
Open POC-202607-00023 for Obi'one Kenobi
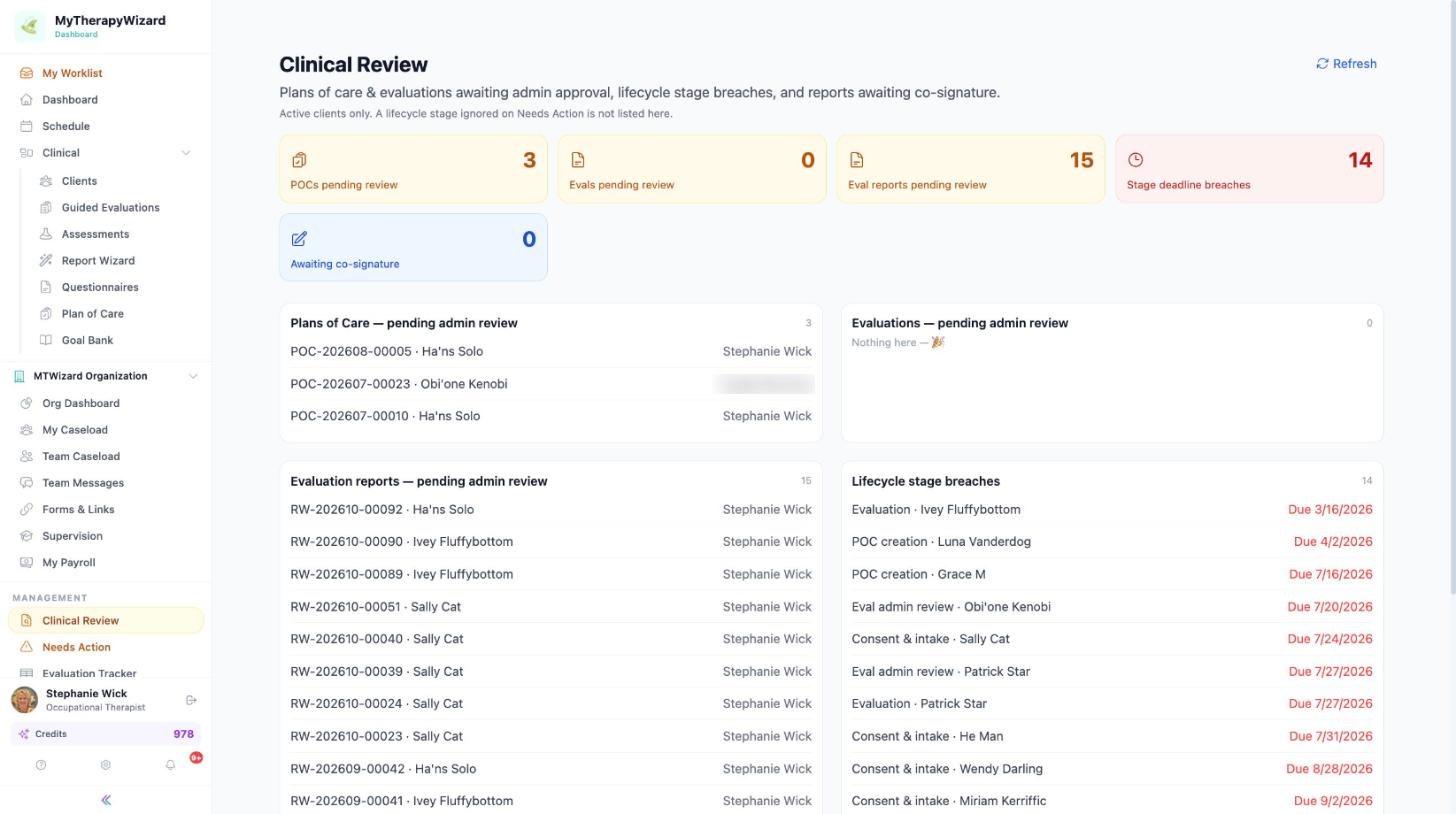[551, 384]
